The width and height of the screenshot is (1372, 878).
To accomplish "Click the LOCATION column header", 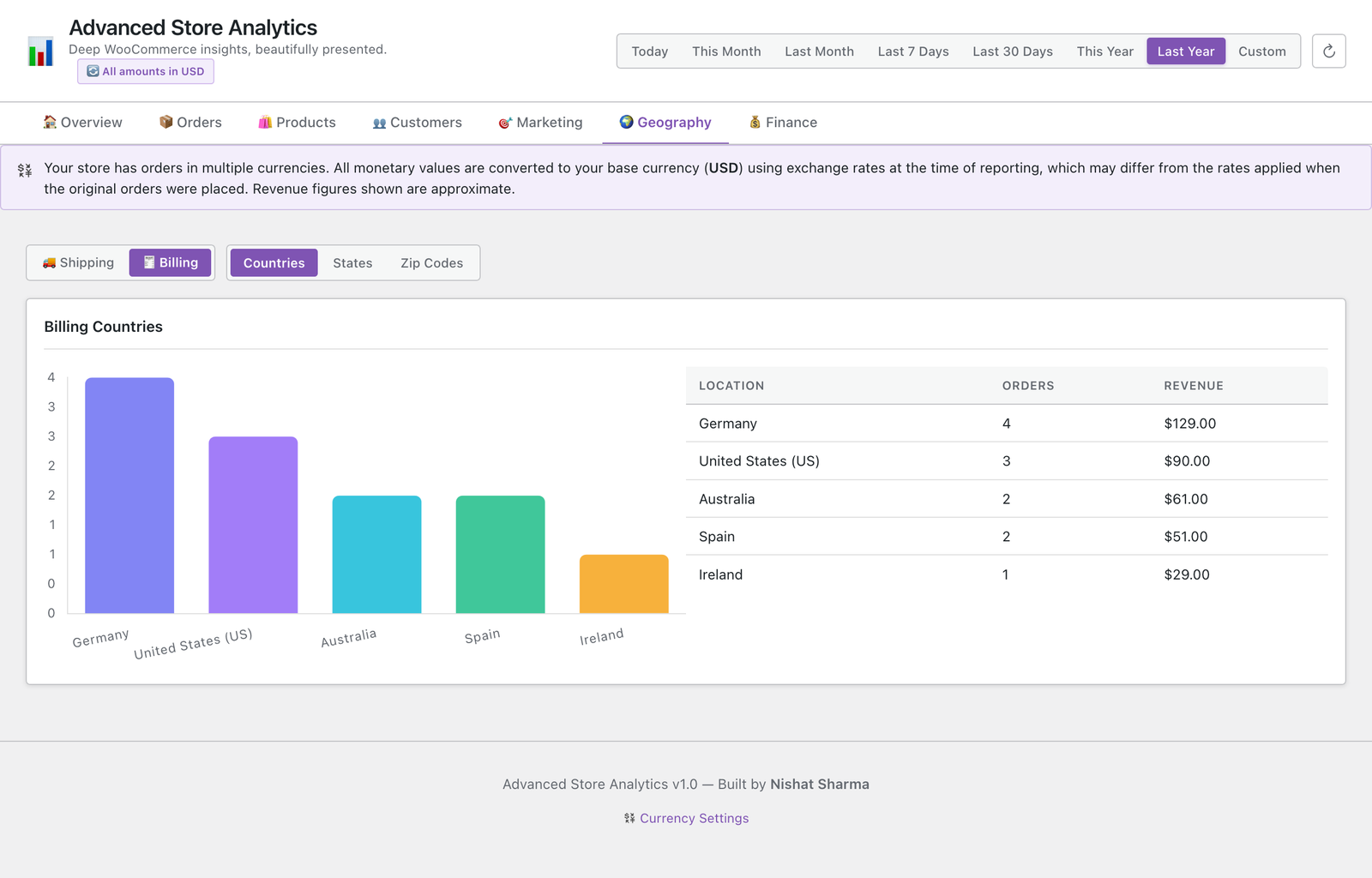I will [731, 386].
